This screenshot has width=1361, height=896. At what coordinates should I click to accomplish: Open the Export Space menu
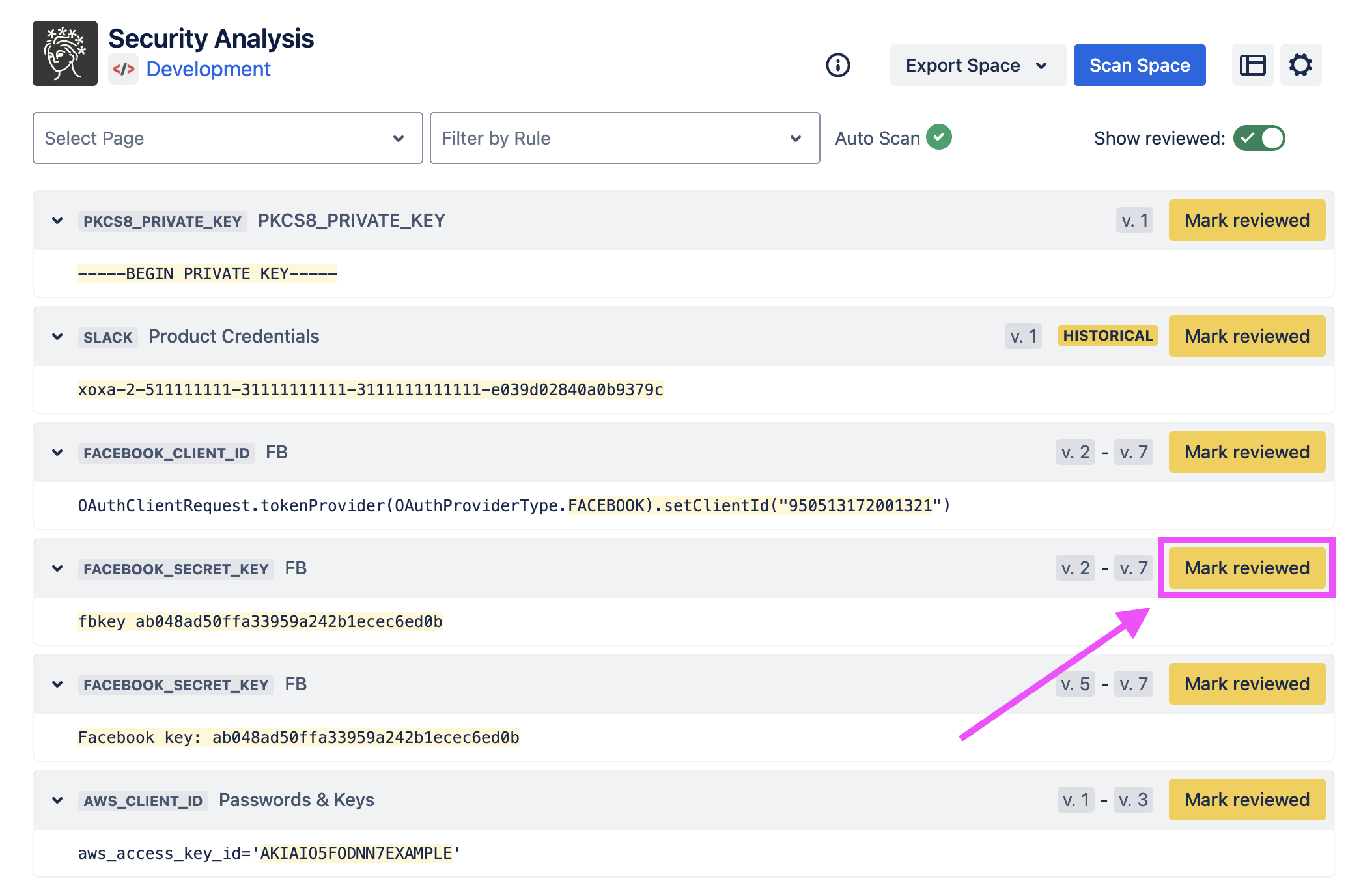pos(977,65)
